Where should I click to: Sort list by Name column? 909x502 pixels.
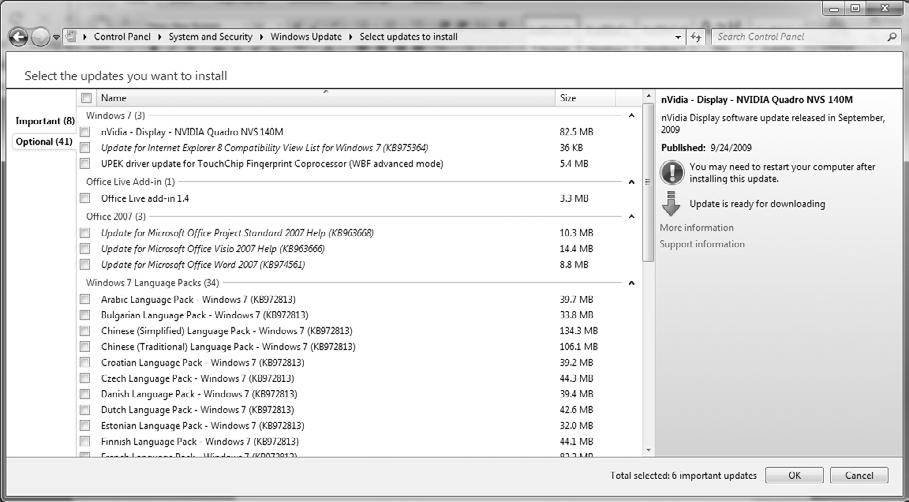click(325, 98)
